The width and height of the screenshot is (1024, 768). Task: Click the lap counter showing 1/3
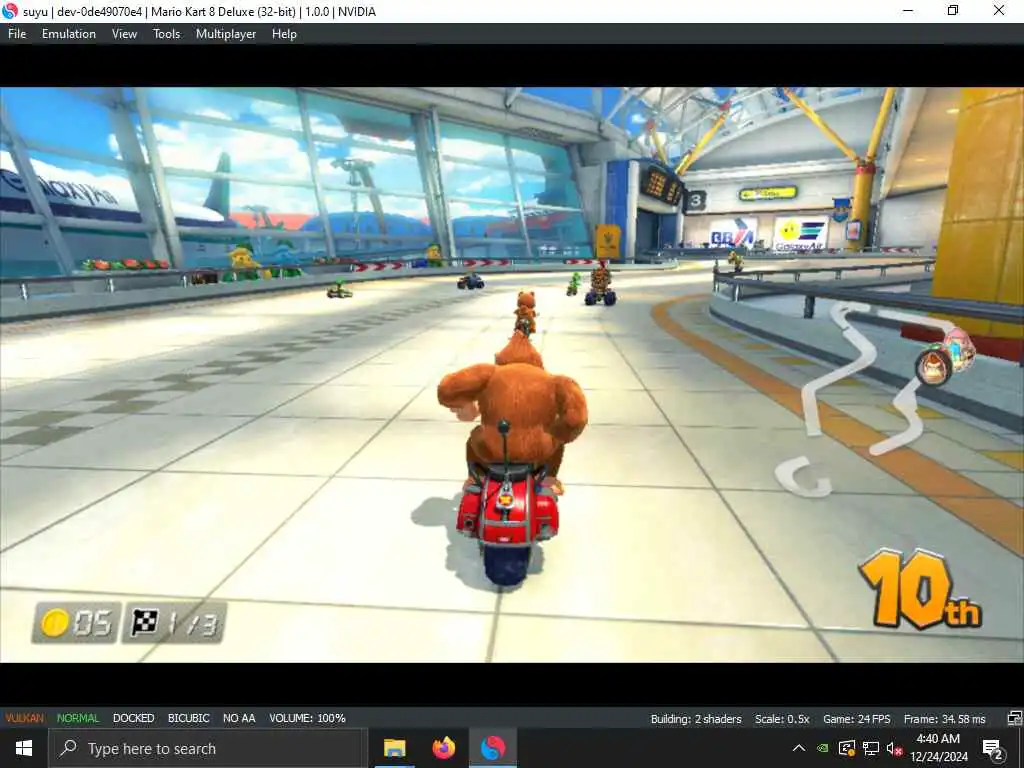[174, 623]
